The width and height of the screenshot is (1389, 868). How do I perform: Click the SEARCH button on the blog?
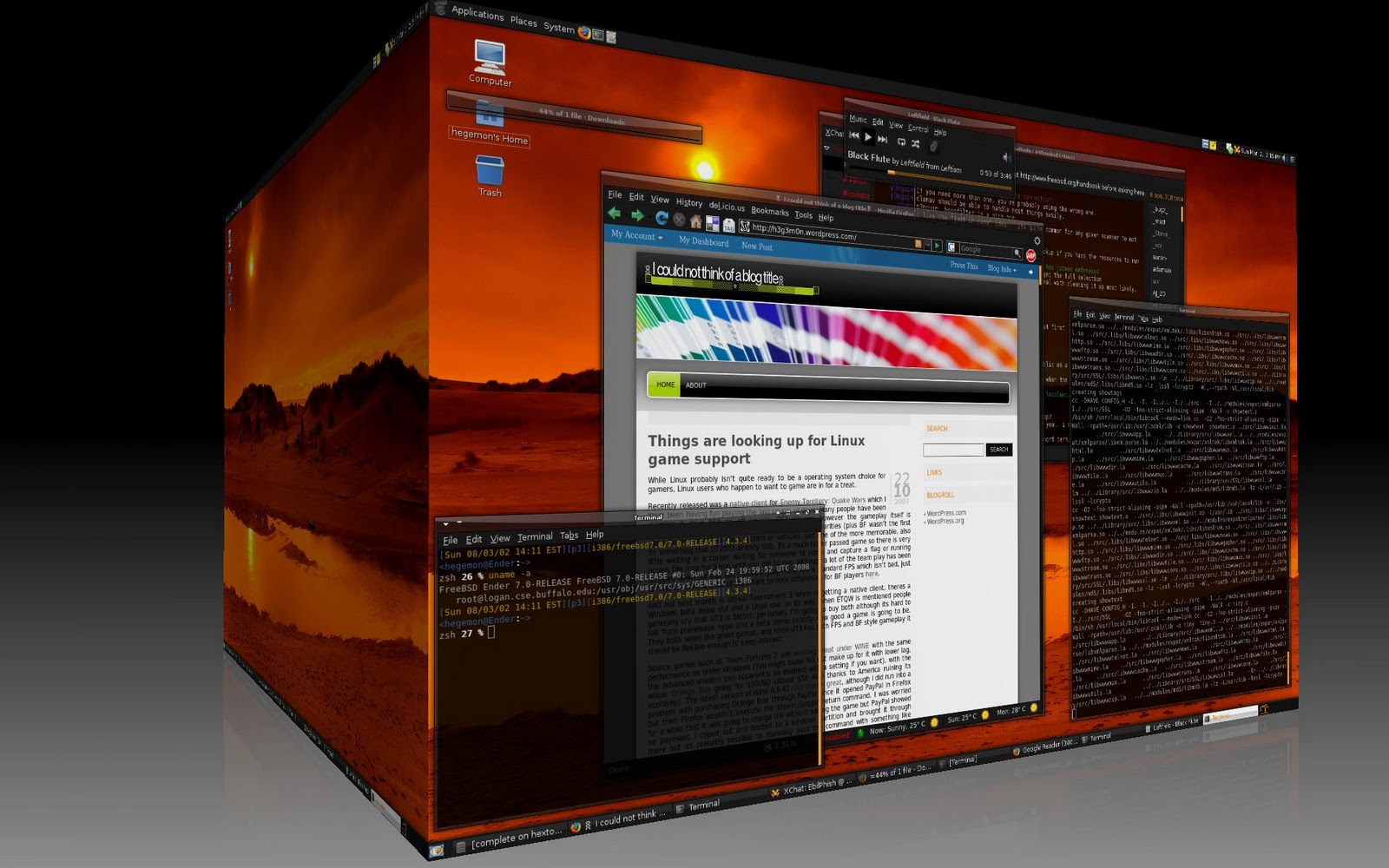997,450
